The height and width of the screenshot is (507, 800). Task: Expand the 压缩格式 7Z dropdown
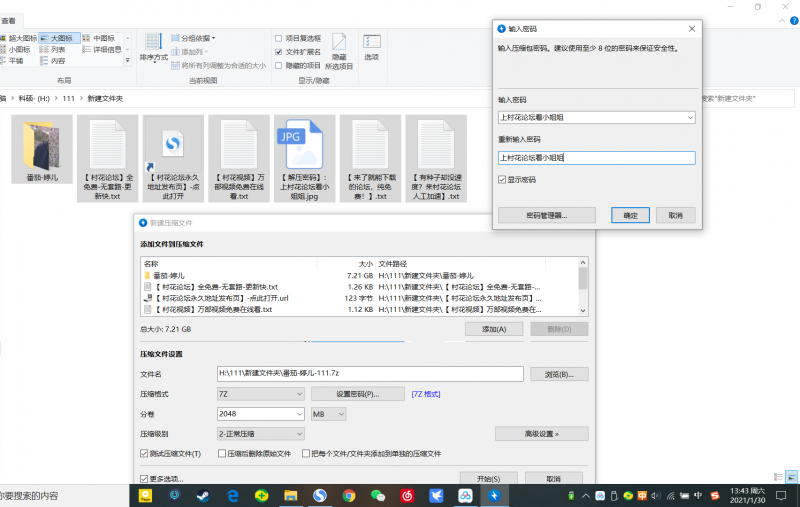tap(260, 394)
